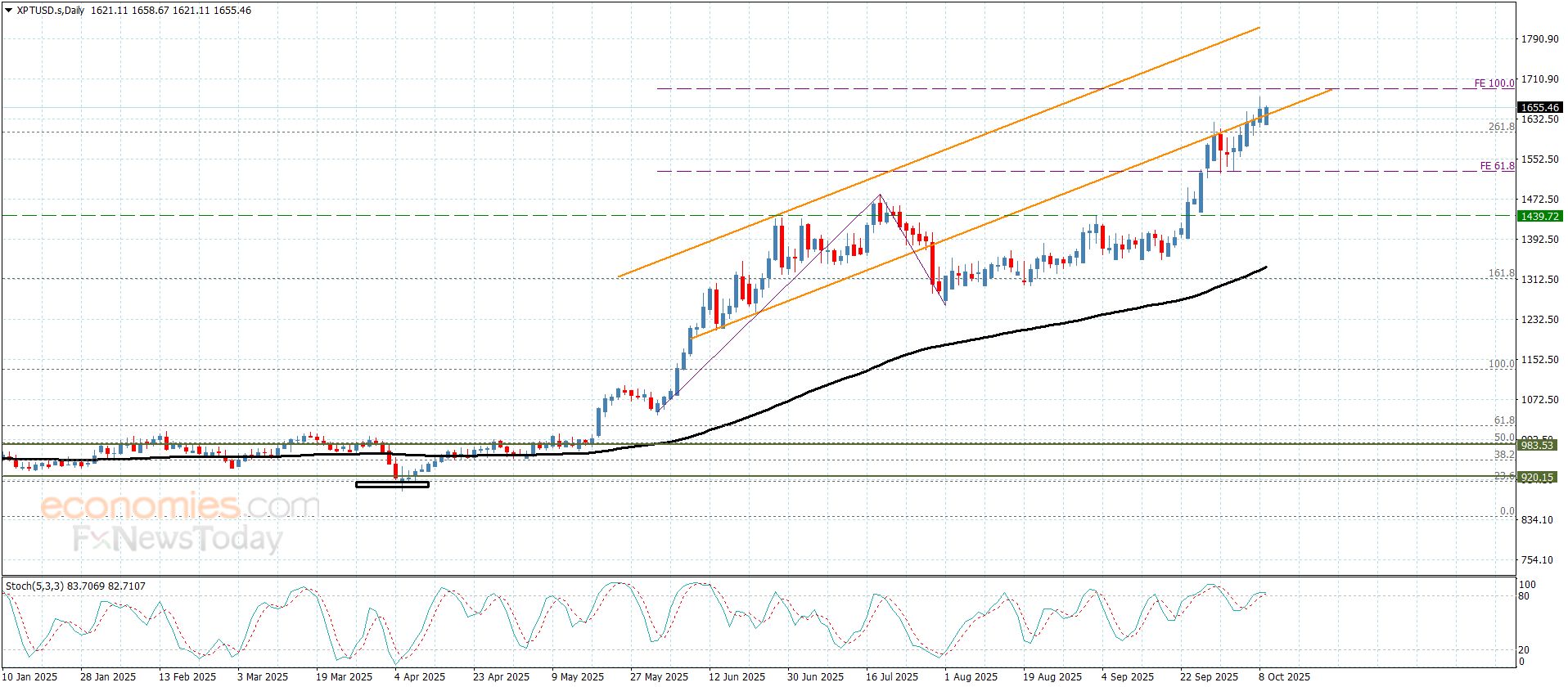Select the 983.53 horizontal level tag
Image resolution: width=1568 pixels, height=687 pixels.
(1537, 446)
